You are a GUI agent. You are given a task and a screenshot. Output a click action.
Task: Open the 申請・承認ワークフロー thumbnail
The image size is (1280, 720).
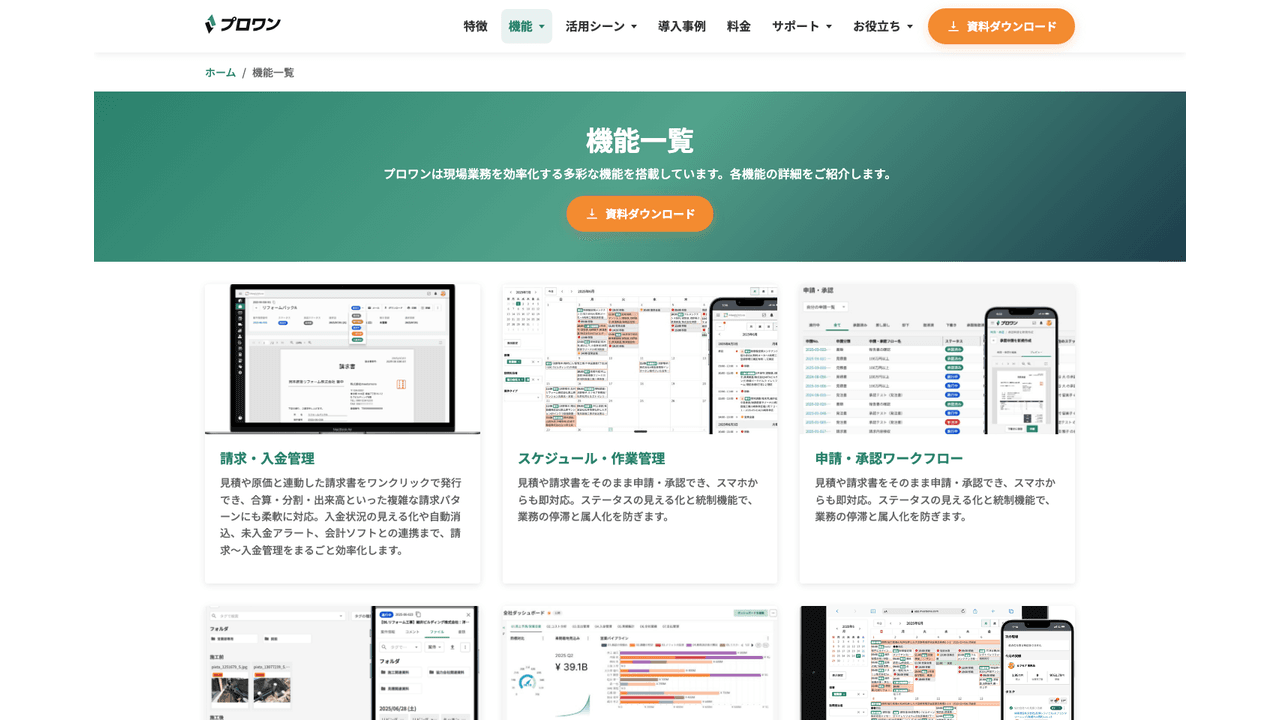coord(937,359)
